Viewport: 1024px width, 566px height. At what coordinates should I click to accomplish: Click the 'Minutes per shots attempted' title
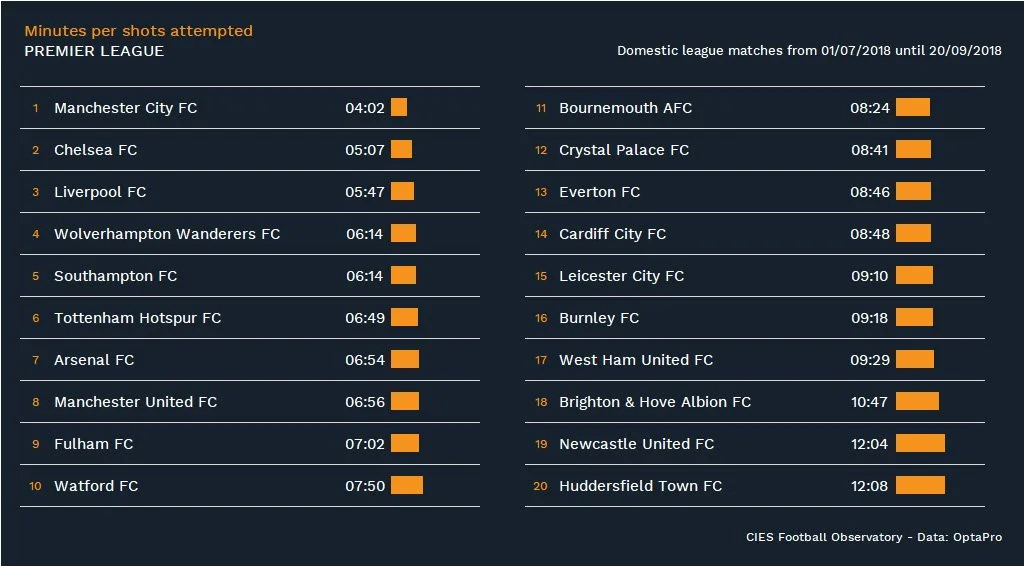pyautogui.click(x=138, y=31)
